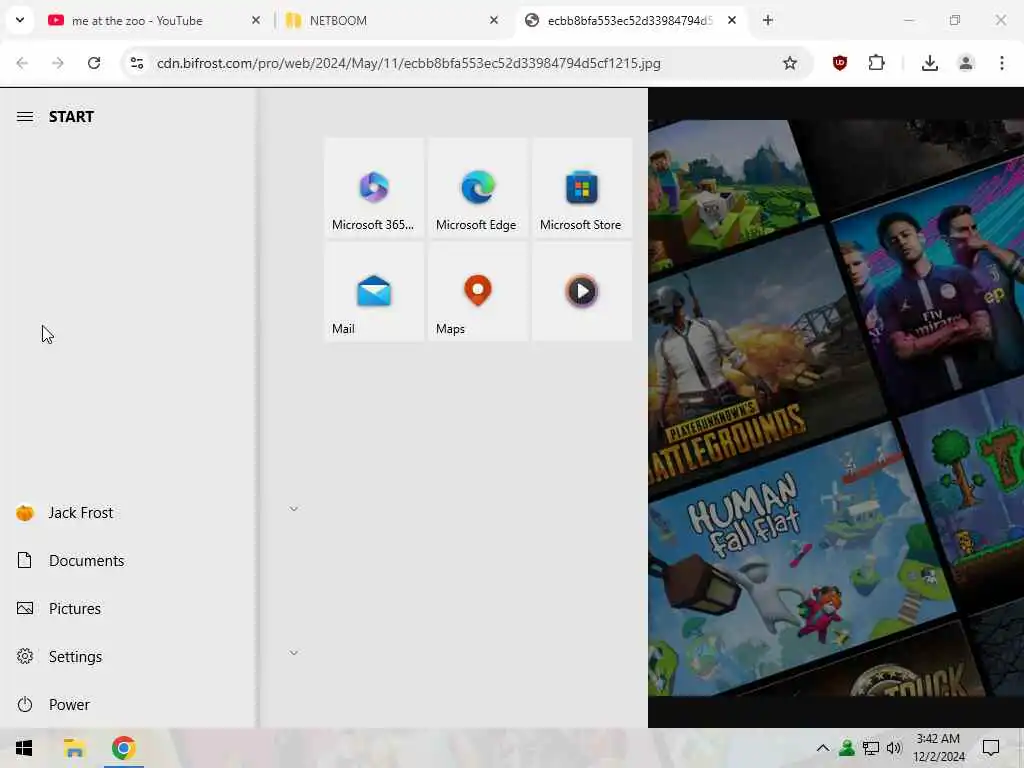The width and height of the screenshot is (1024, 768).
Task: Open a new browser tab
Action: [x=768, y=20]
